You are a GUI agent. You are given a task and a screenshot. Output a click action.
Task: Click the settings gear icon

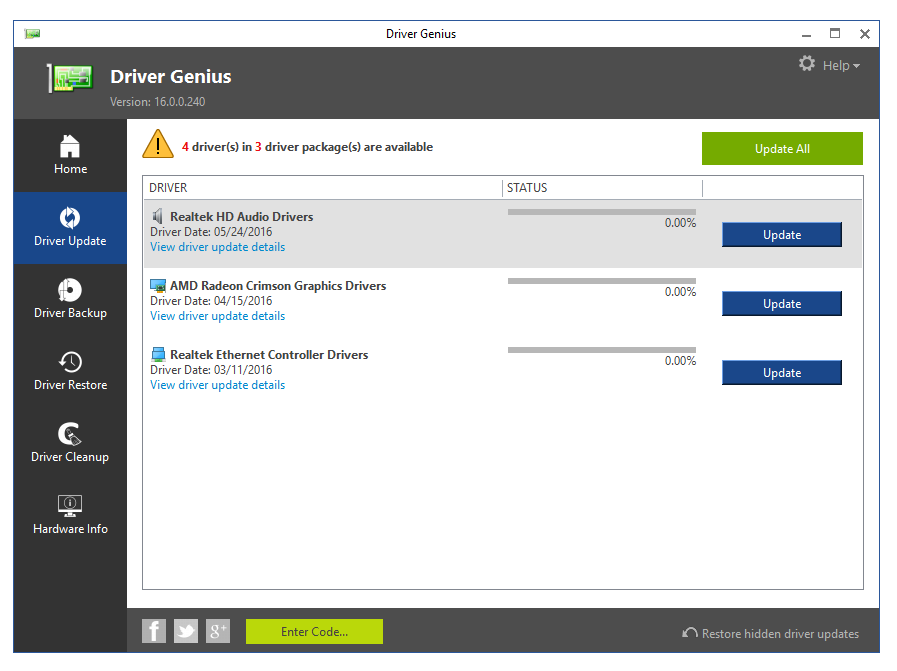[807, 64]
